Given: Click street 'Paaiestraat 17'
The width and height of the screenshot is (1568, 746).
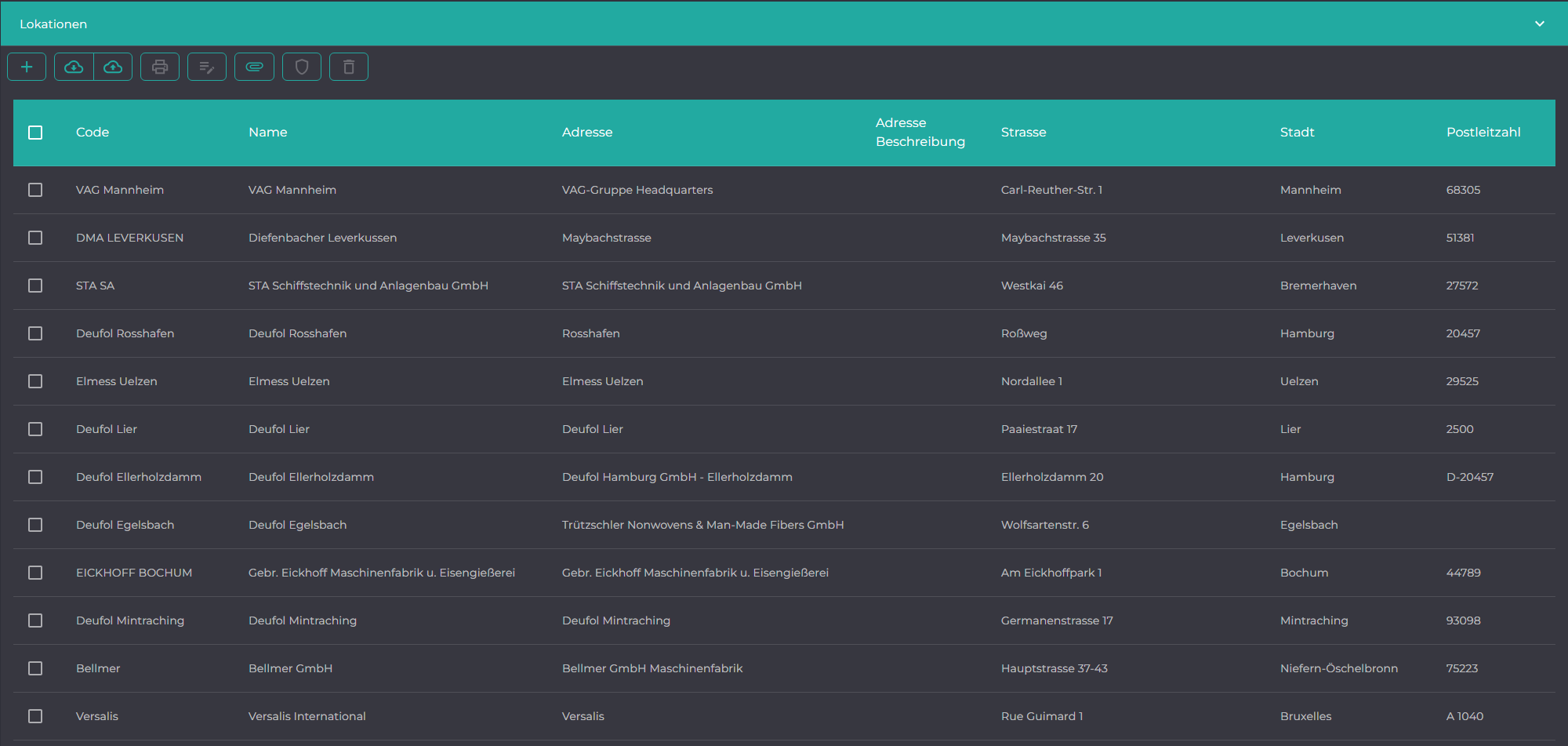Looking at the screenshot, I should click(1040, 429).
